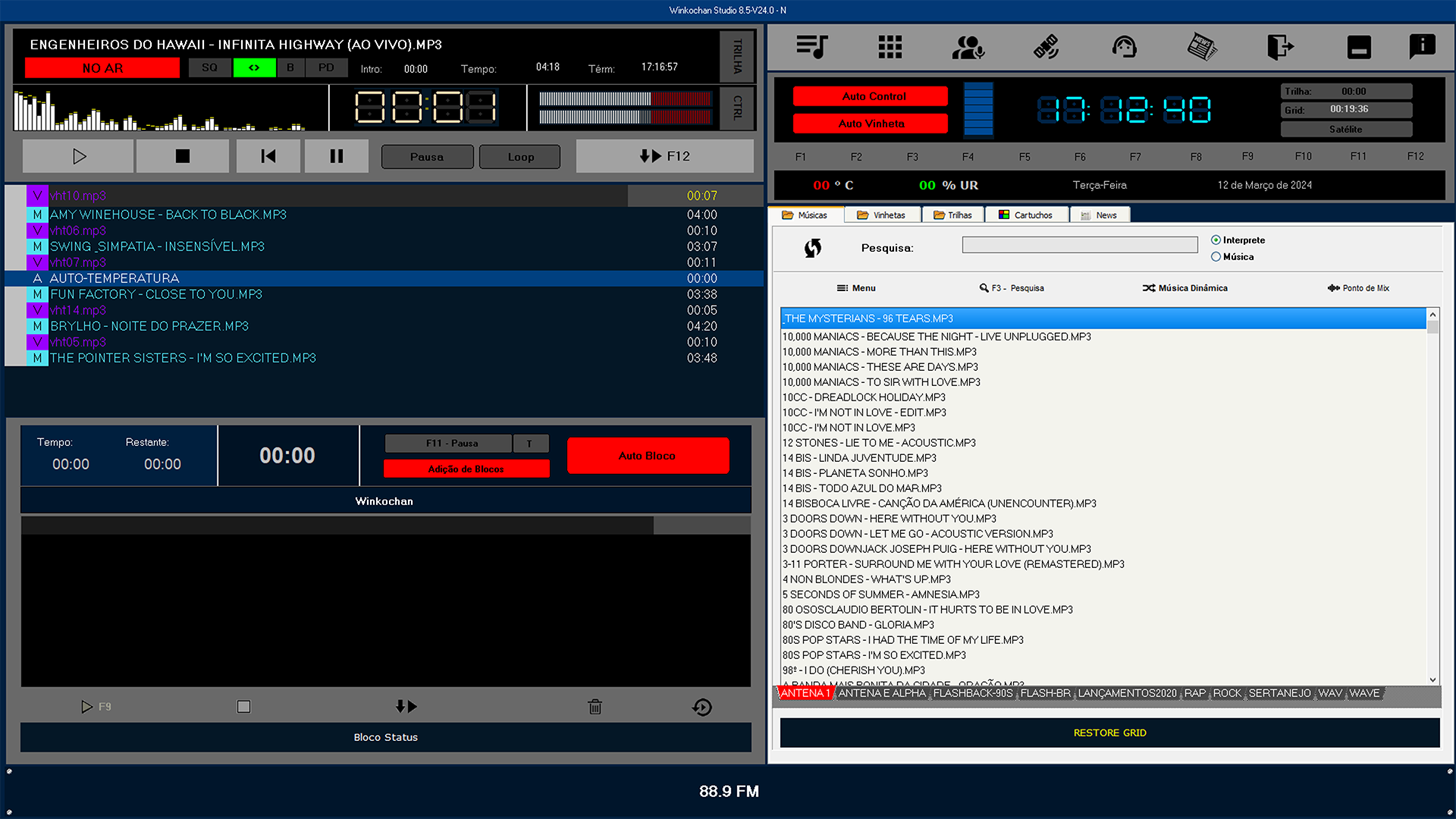
Task: Select AMY WINEHOUSE - BACK TO BLACK.MP3 in playlist
Action: point(384,215)
